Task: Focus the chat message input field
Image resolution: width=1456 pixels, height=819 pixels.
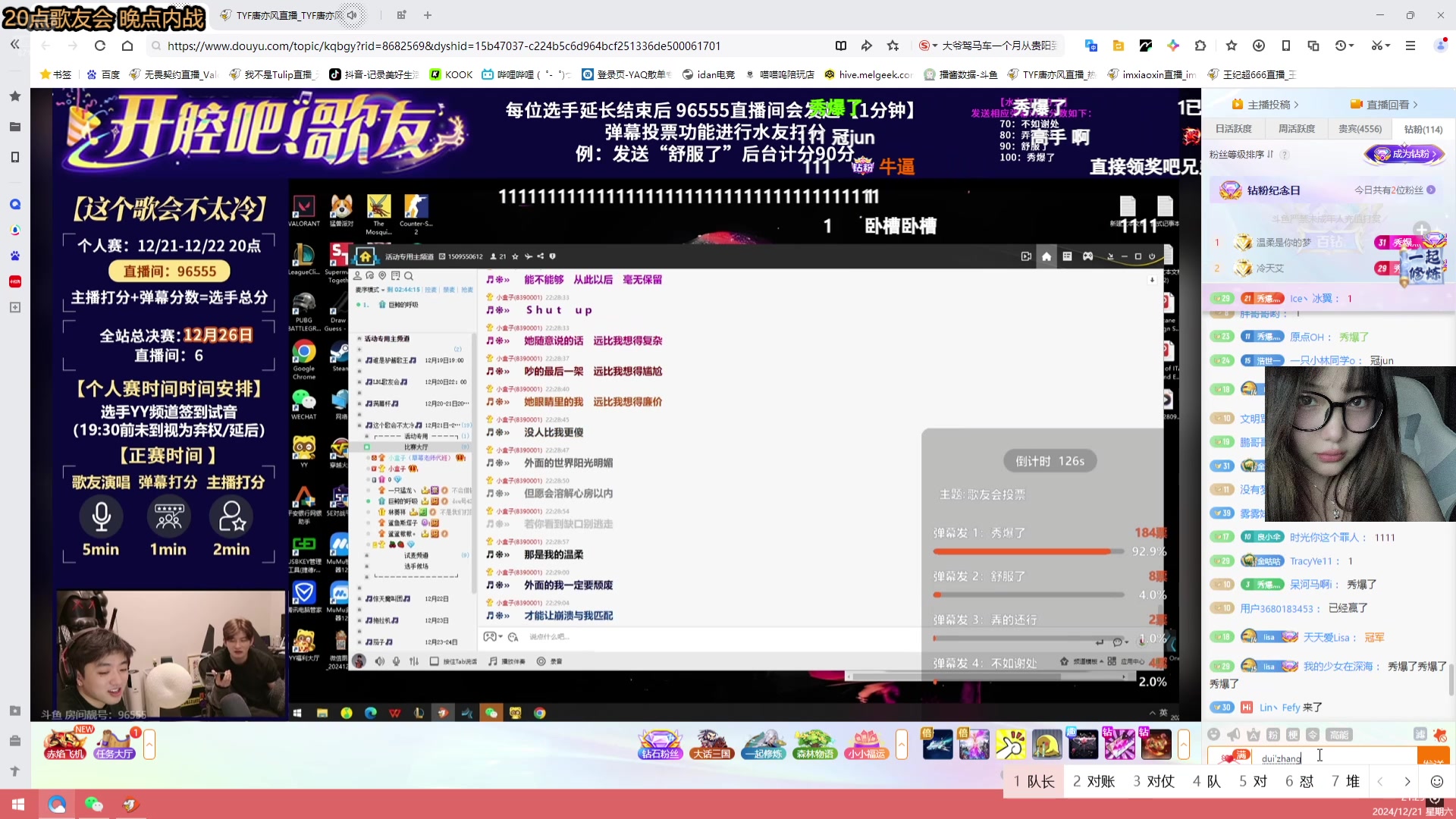Action: [1335, 758]
